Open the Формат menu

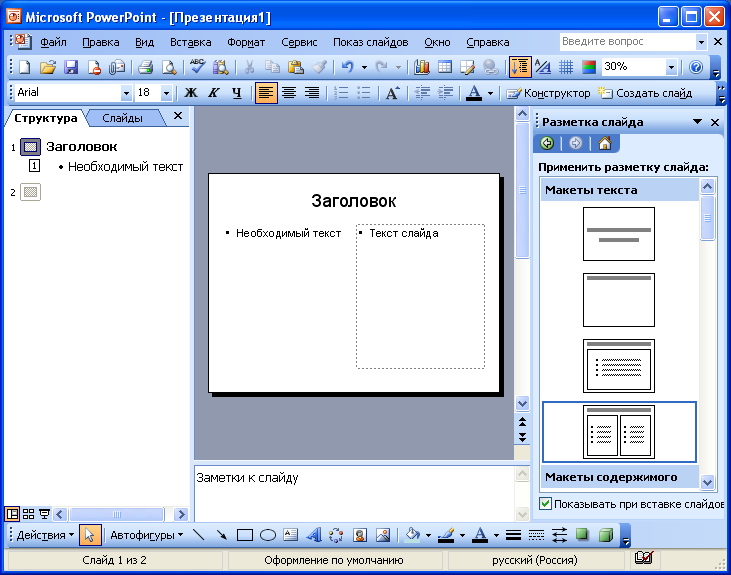(x=246, y=42)
